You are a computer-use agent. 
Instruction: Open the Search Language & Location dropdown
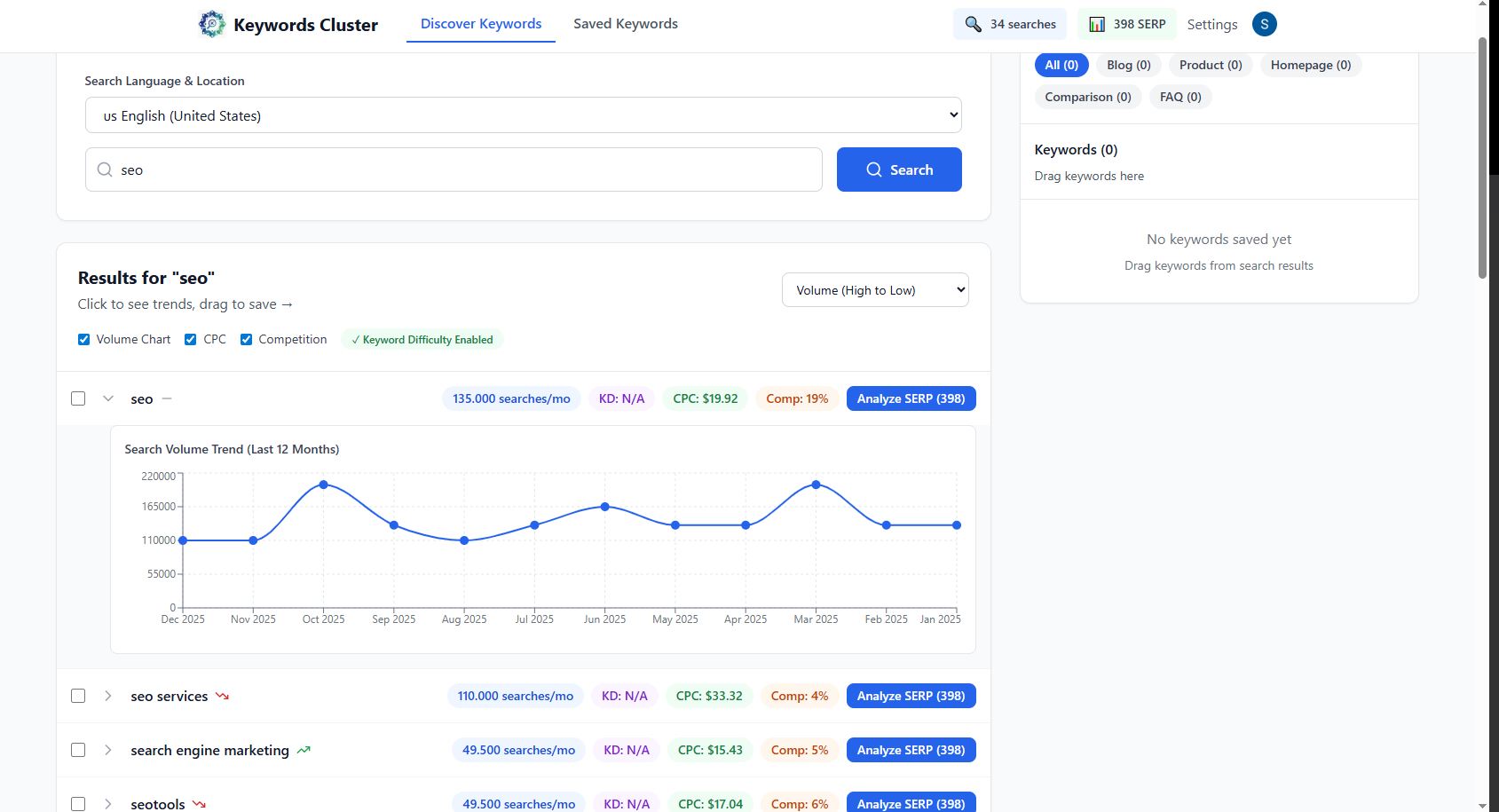[523, 115]
